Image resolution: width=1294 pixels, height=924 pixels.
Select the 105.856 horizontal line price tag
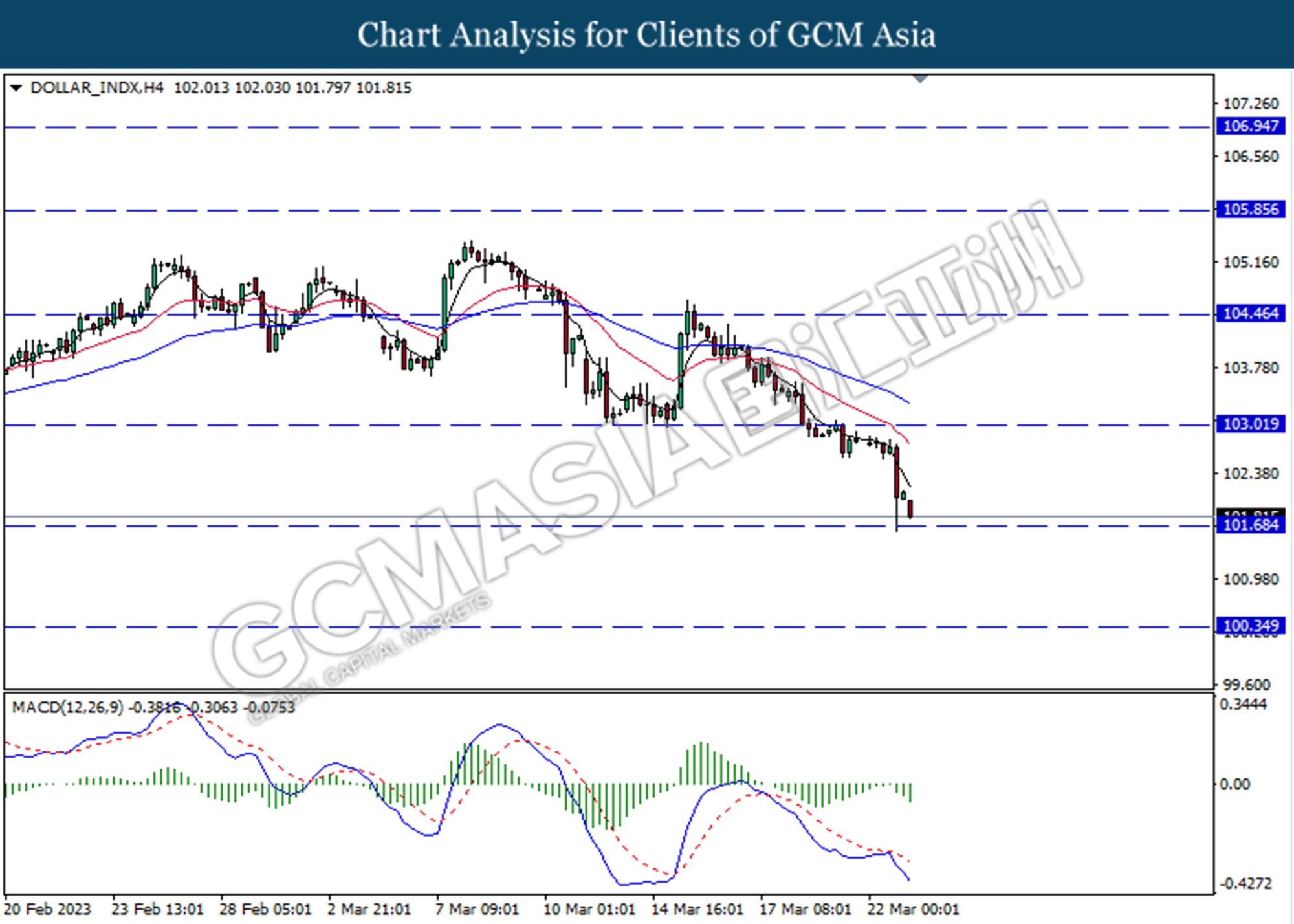coord(1250,210)
